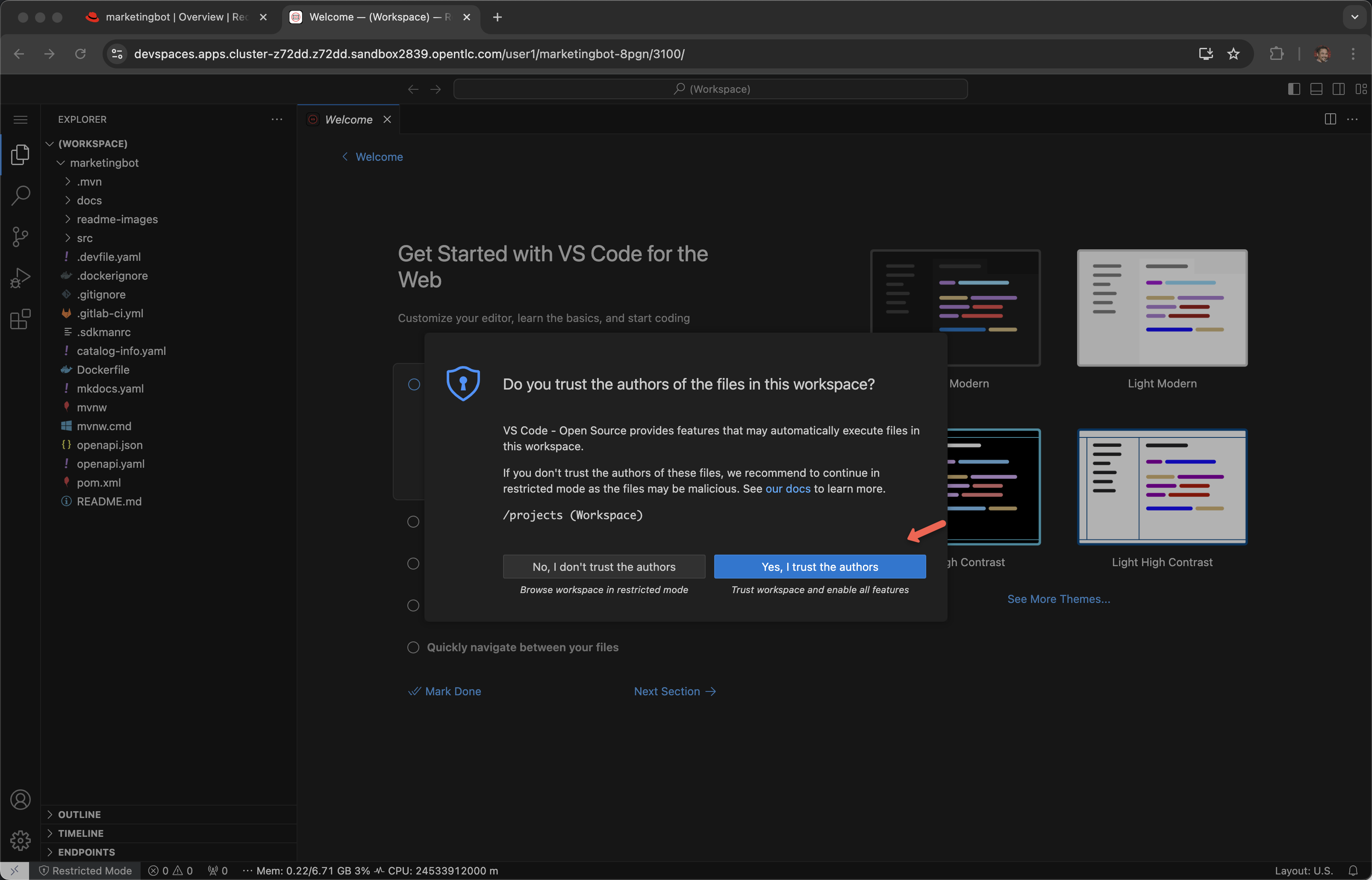Click the notifications bell in status bar
Image resolution: width=1372 pixels, height=880 pixels.
pyautogui.click(x=1353, y=870)
